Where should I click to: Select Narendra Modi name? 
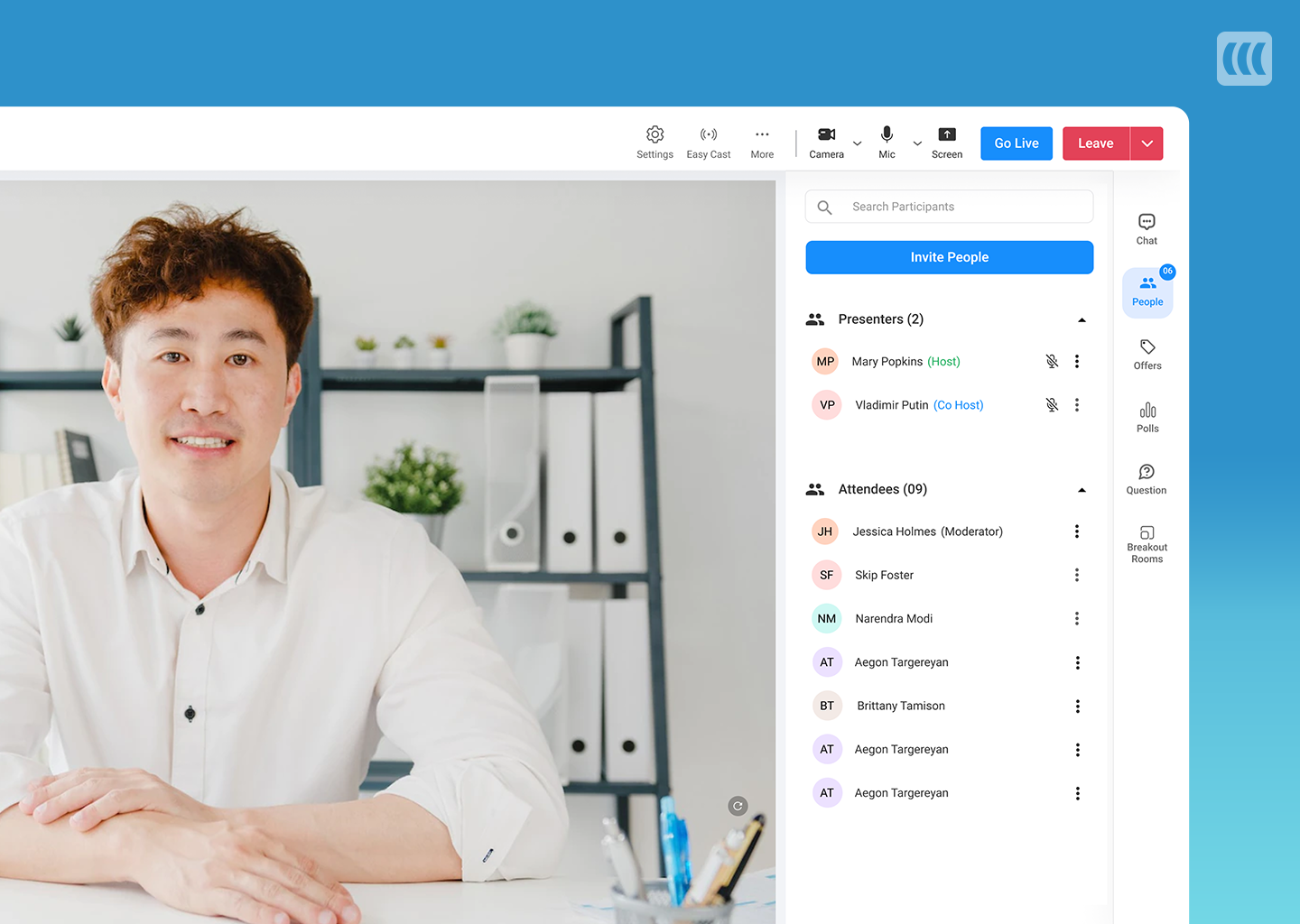click(x=894, y=618)
